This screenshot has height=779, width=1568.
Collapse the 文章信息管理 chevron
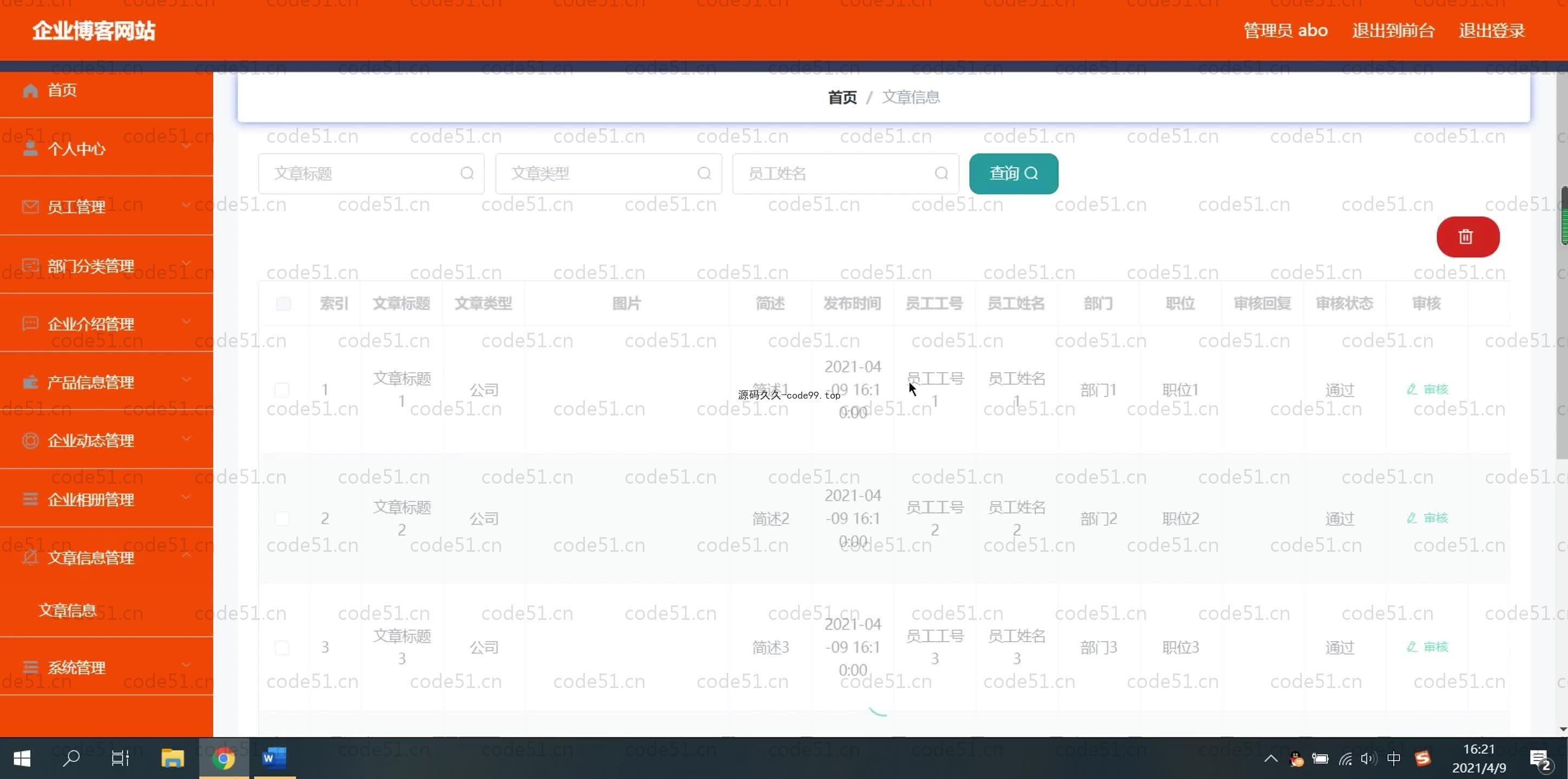click(x=186, y=555)
